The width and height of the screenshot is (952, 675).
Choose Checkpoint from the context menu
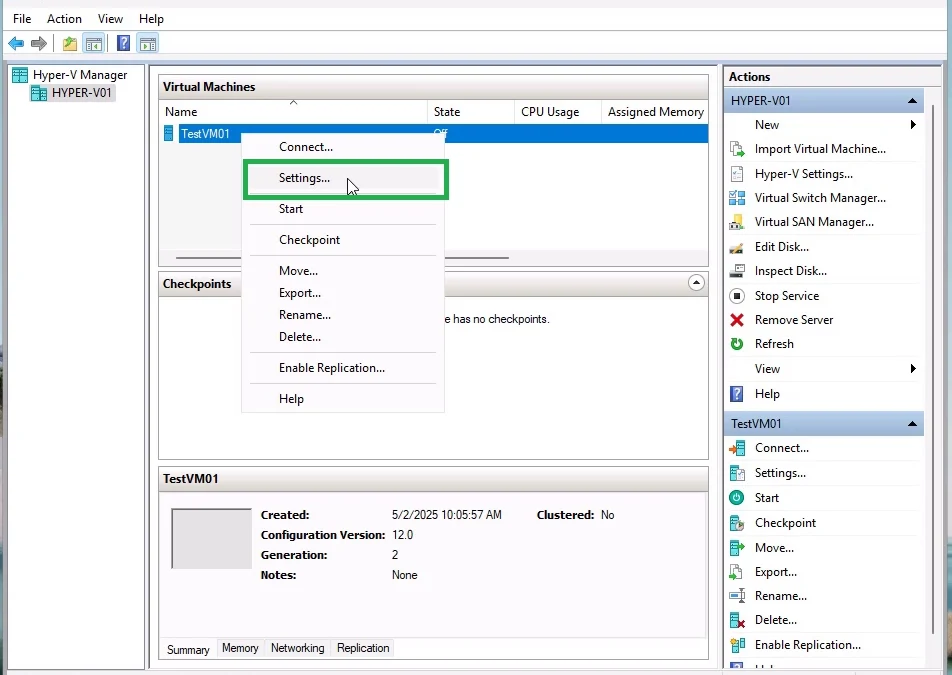(343, 240)
